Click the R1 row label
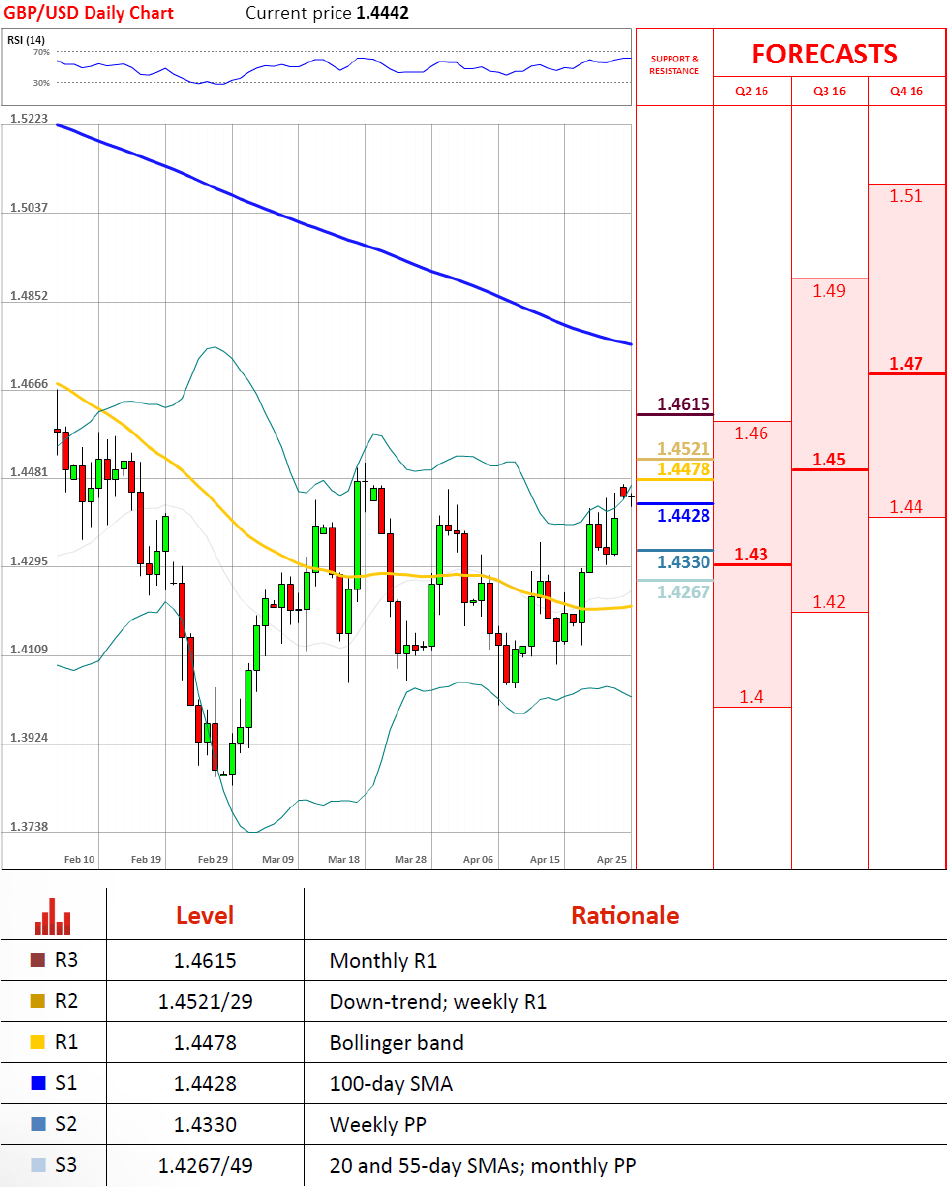The height and width of the screenshot is (1187, 948). [x=67, y=1042]
